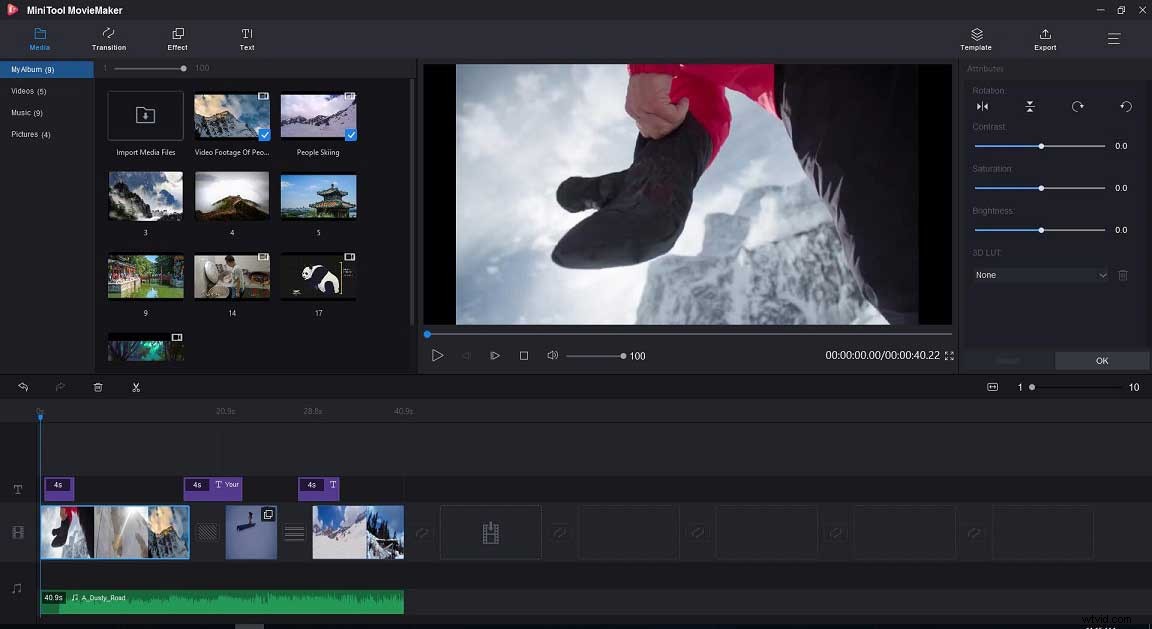Undo the last edit with the undo arrow
The height and width of the screenshot is (629, 1152).
[23, 387]
